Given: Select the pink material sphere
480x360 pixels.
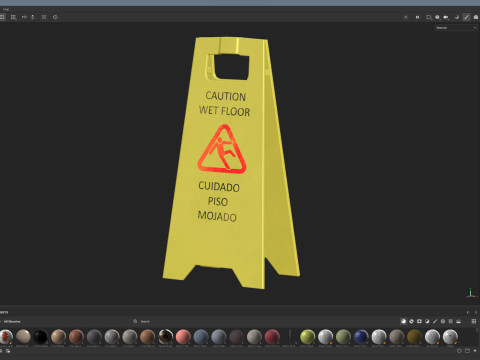Looking at the screenshot, I should [183, 336].
